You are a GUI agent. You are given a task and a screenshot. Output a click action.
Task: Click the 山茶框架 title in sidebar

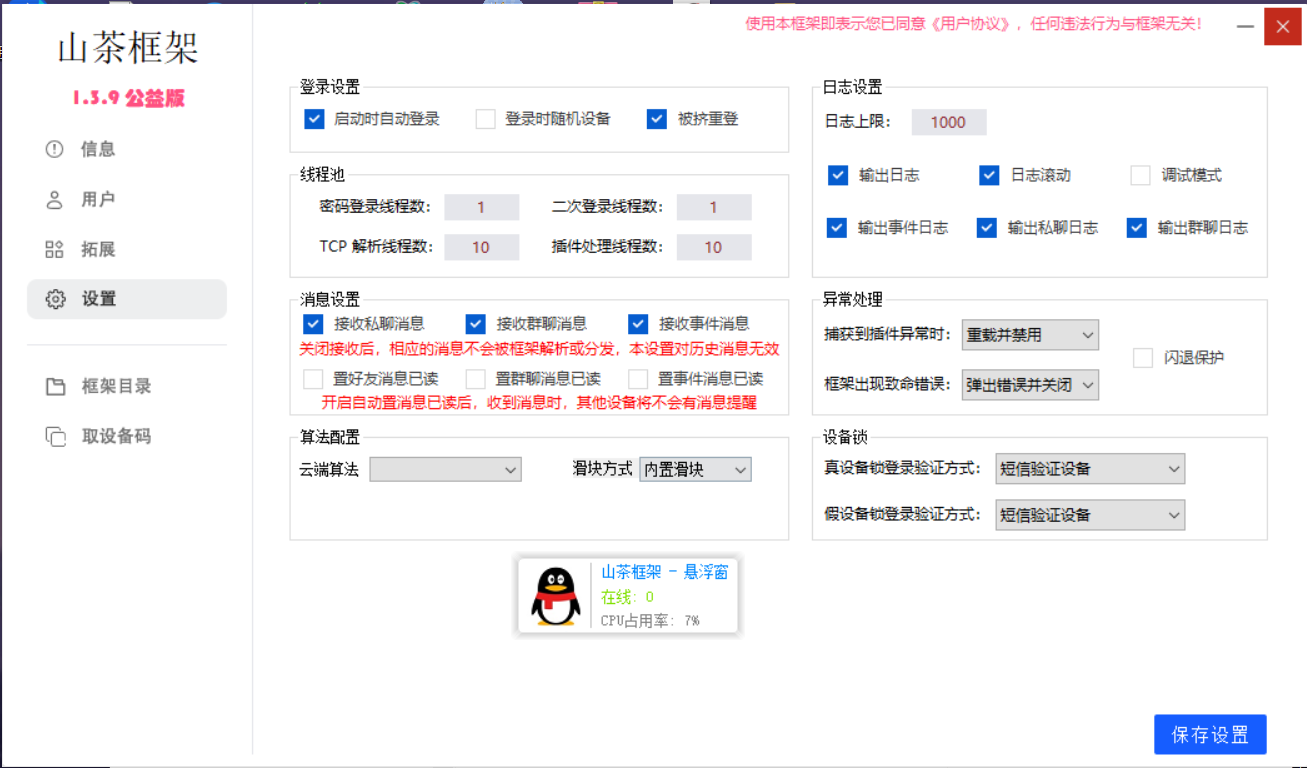coord(128,48)
